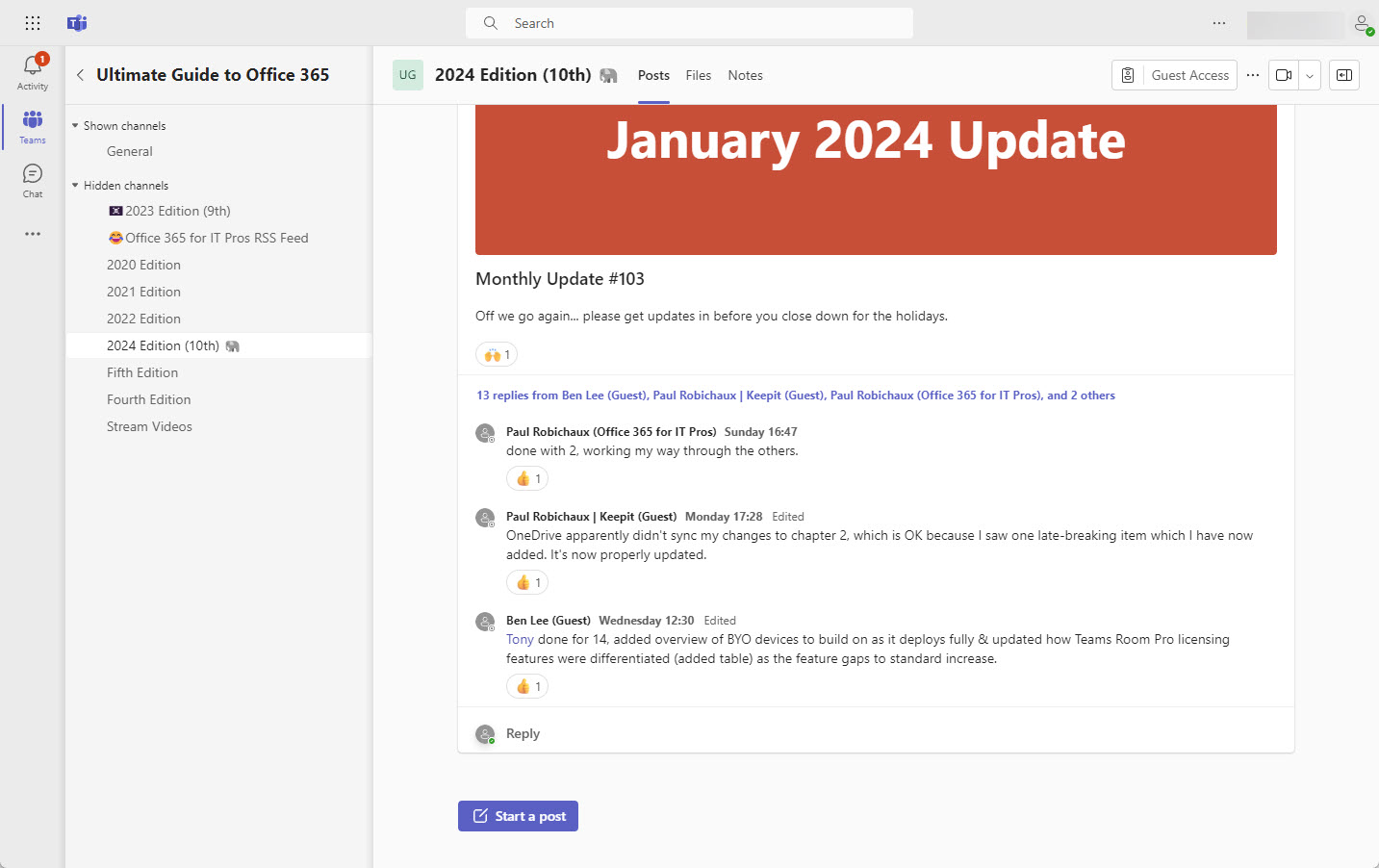This screenshot has height=868, width=1379.
Task: Open the Notes tab
Action: click(745, 74)
